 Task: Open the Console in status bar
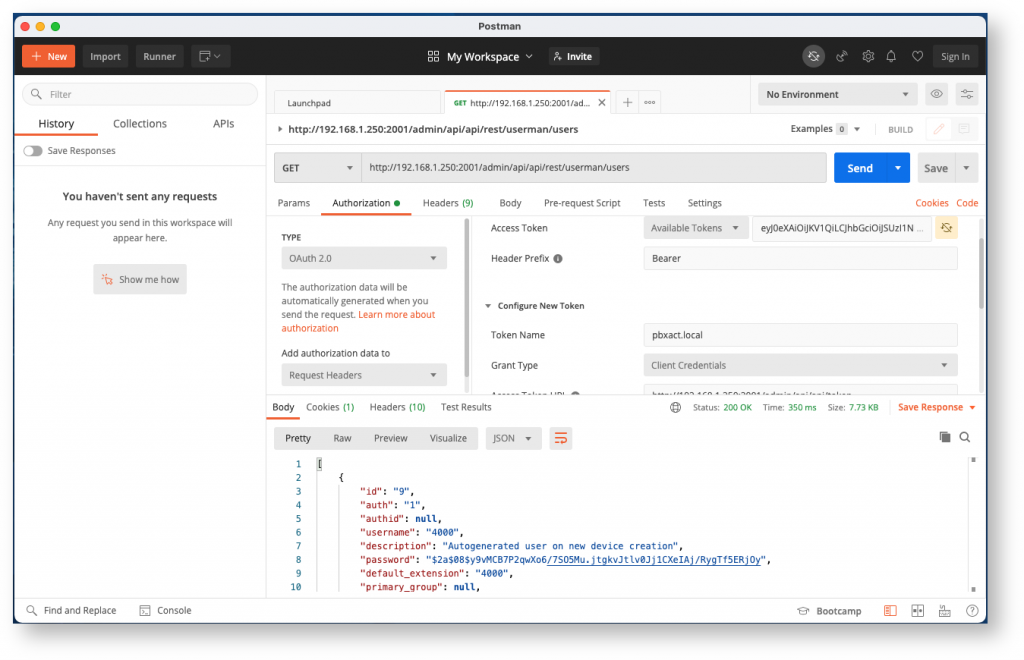166,610
